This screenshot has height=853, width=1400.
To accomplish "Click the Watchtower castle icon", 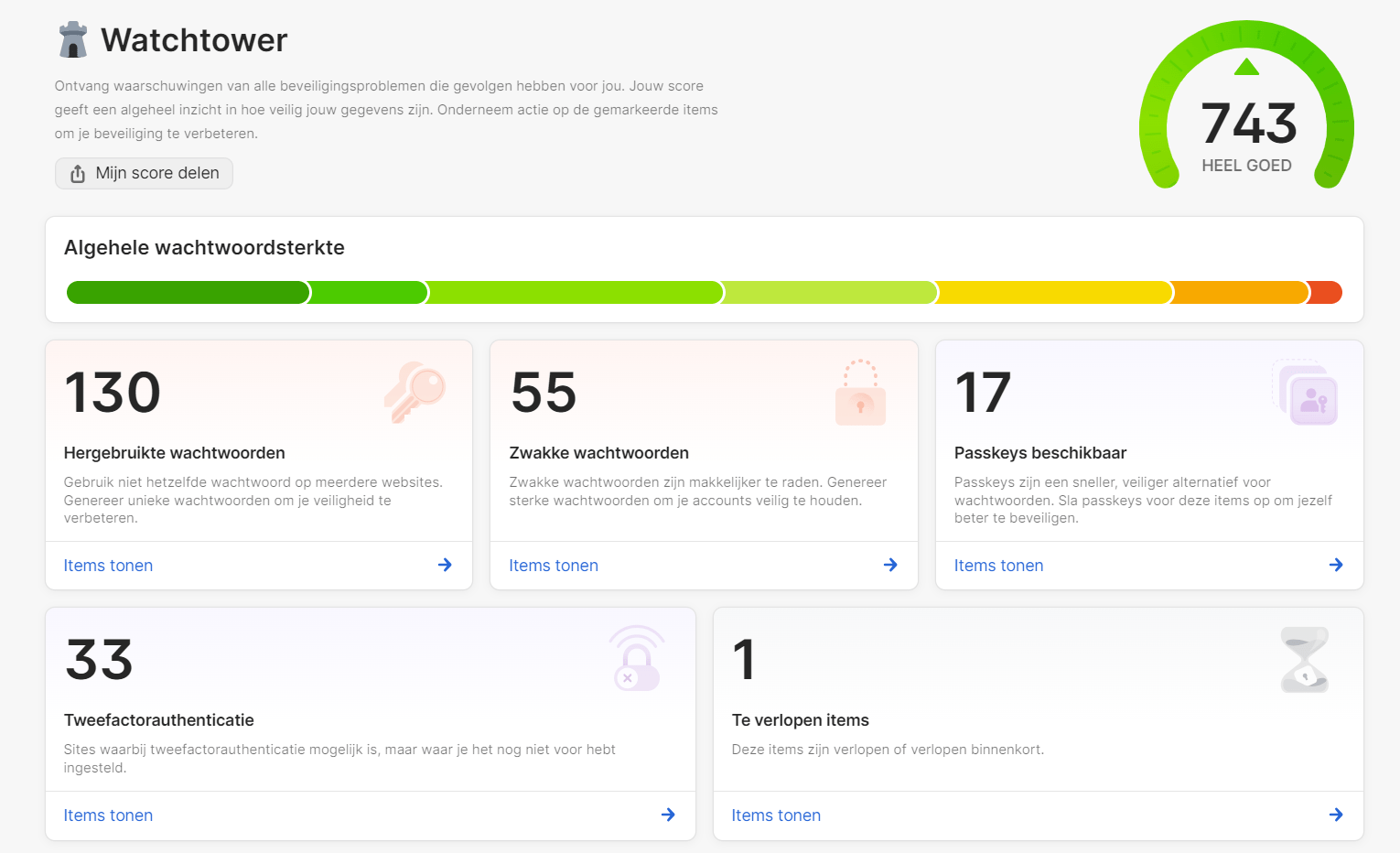I will tap(73, 40).
